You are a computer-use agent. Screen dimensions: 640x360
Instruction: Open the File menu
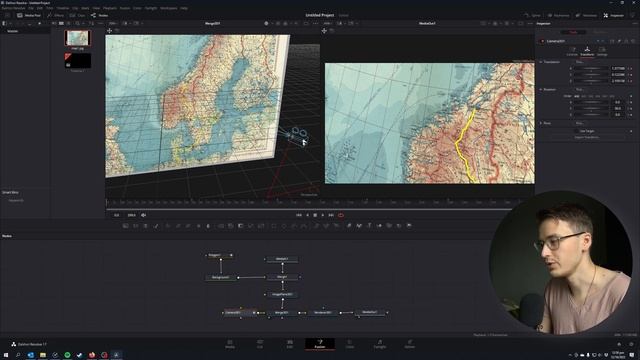tap(31, 8)
